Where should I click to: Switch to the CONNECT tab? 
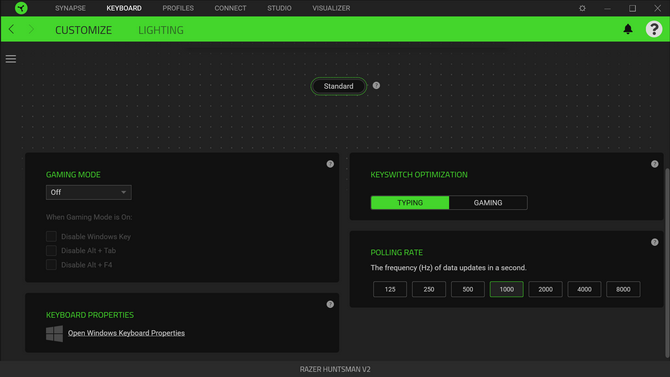(230, 8)
